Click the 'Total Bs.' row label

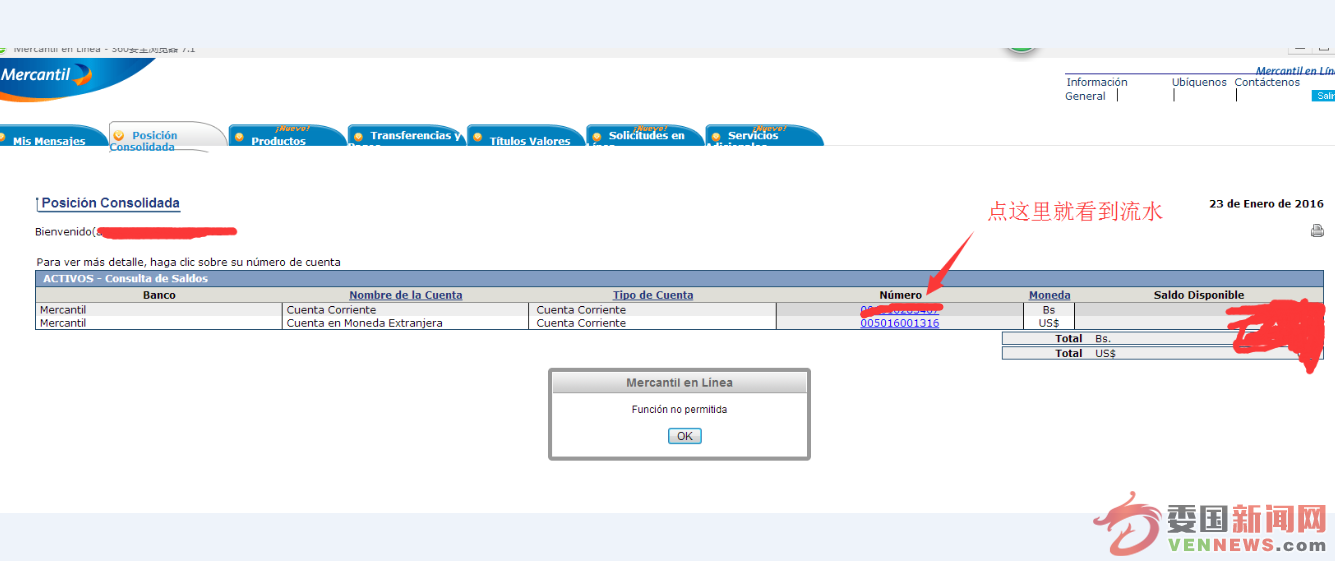click(1083, 339)
